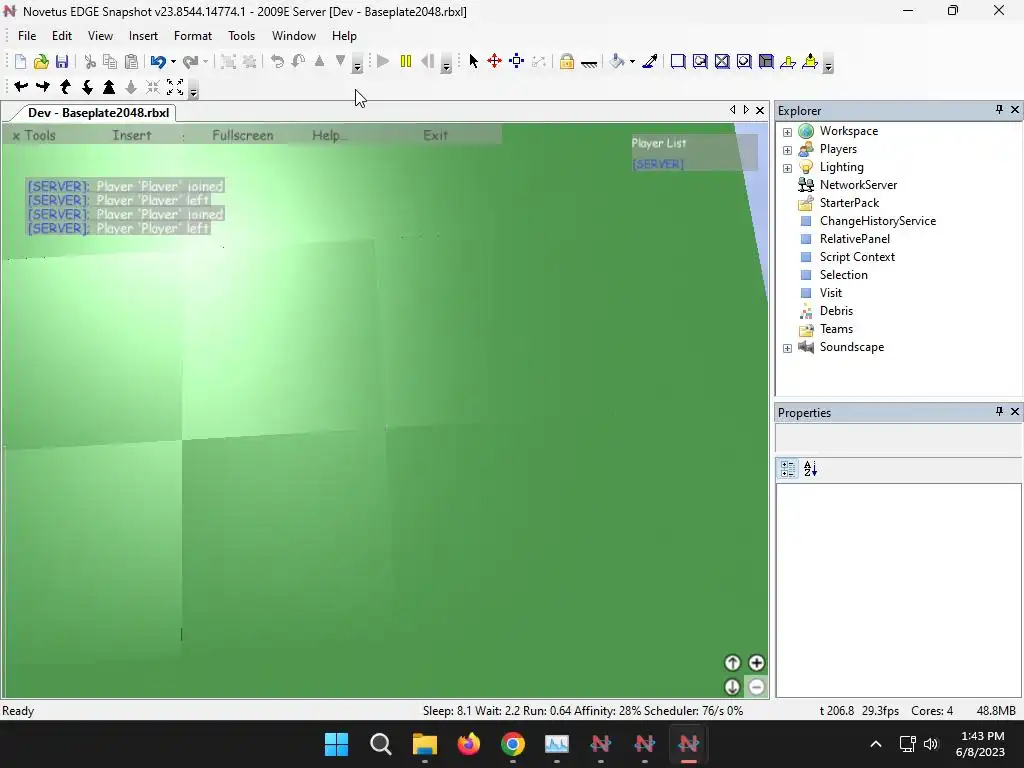Click the camera pan right arrow
Image resolution: width=1024 pixels, height=768 pixels.
(x=43, y=86)
